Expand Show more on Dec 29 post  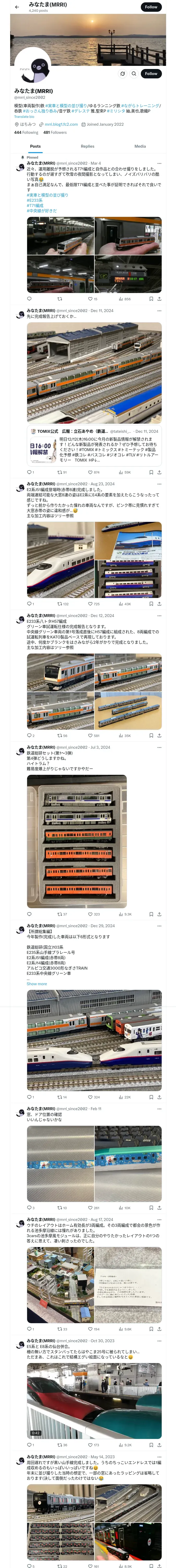click(37, 984)
